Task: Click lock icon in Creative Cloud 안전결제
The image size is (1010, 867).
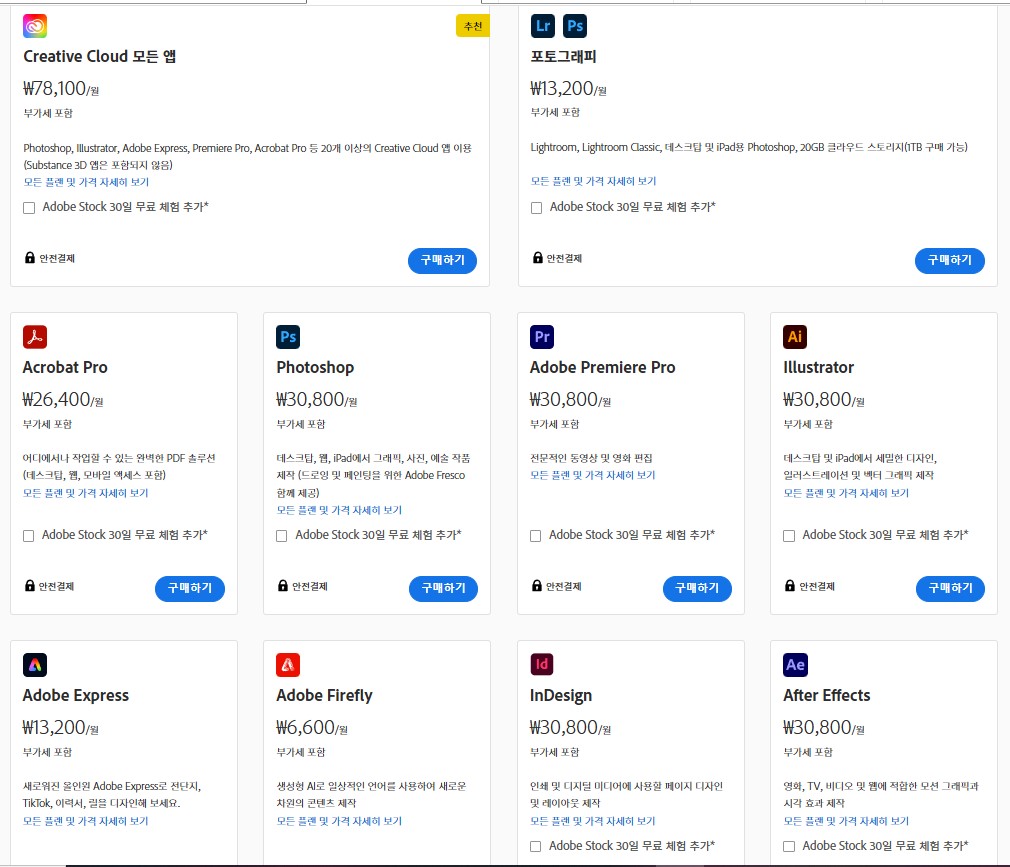Action: pos(30,258)
